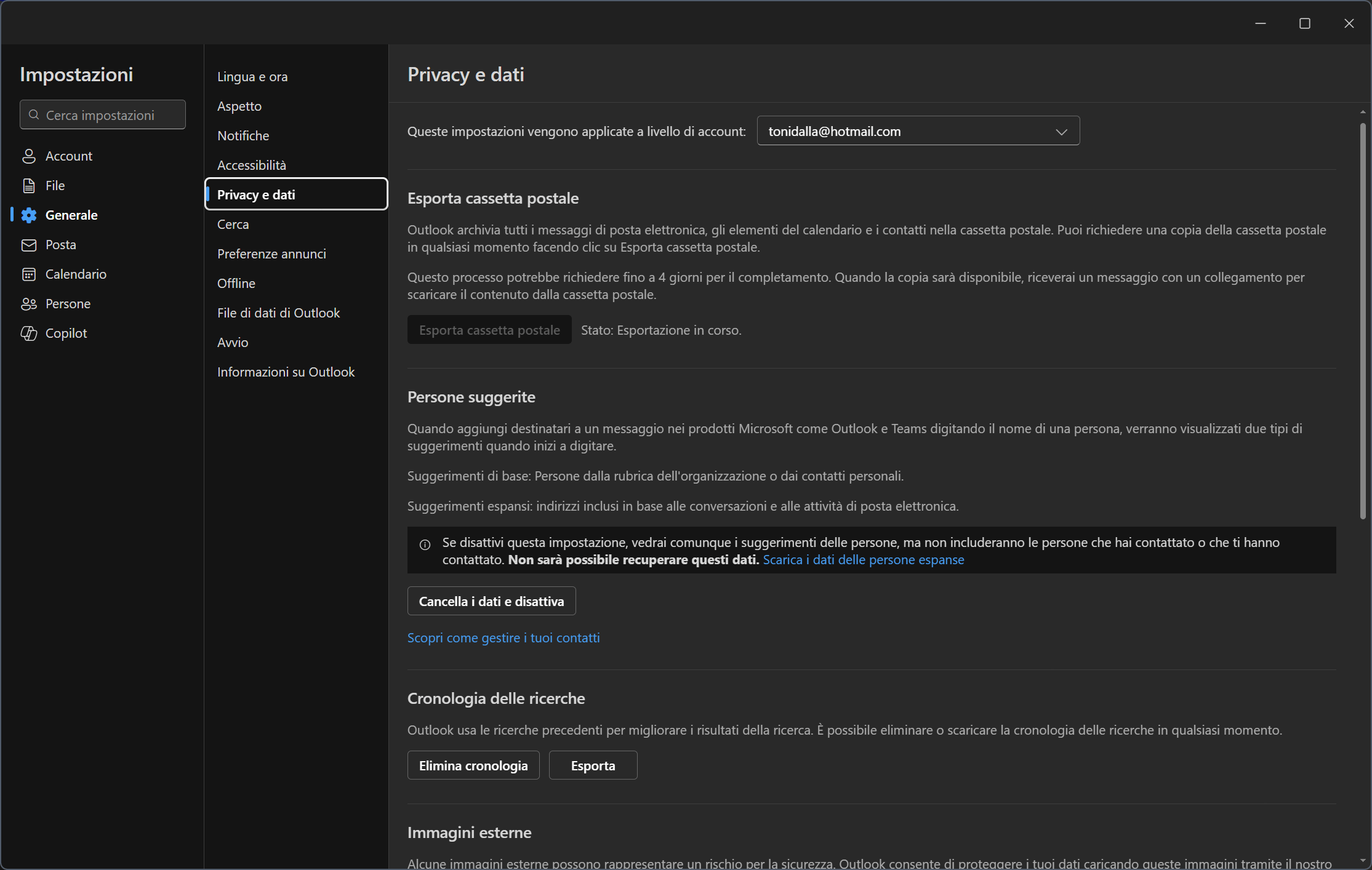Click the vertical scrollbar thumb

1363,321
